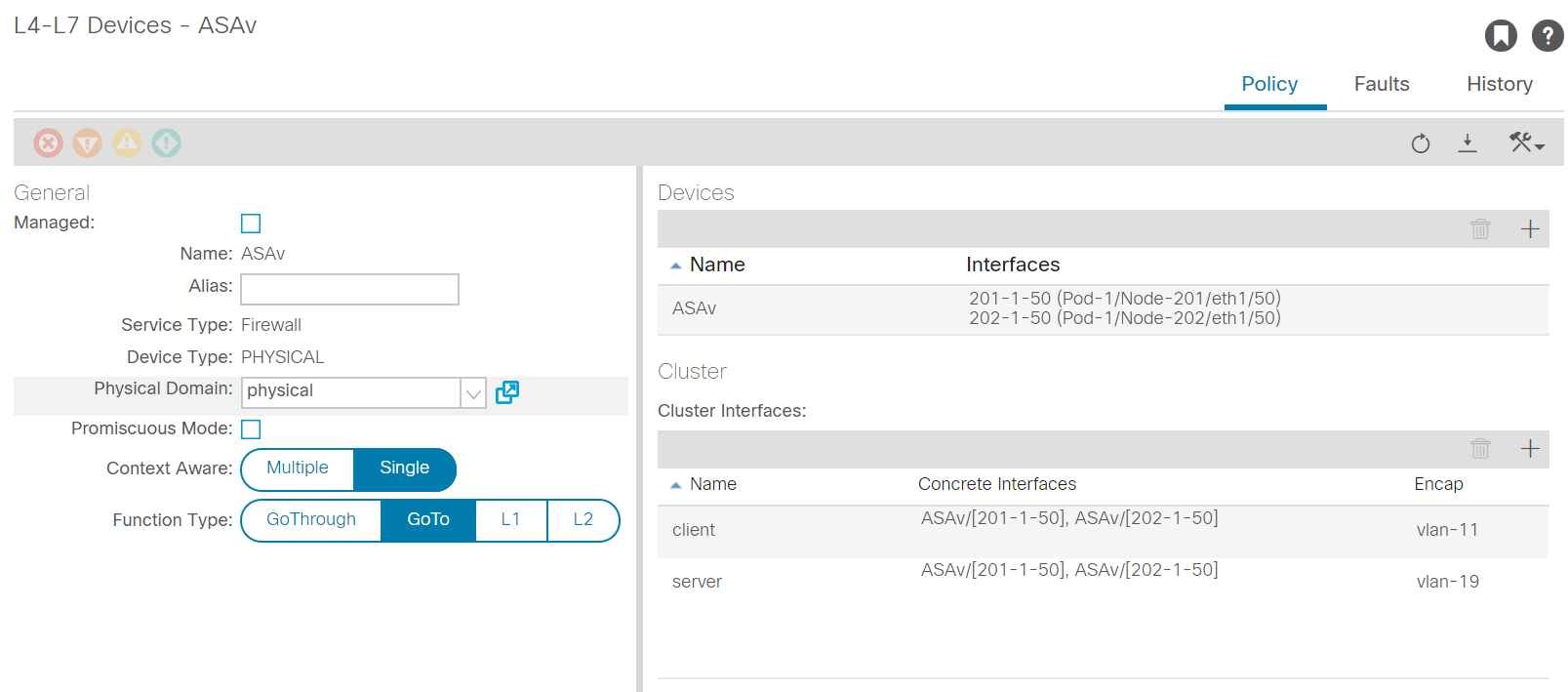The height and width of the screenshot is (692, 1568).
Task: Switch to the History tab
Action: pos(1500,84)
